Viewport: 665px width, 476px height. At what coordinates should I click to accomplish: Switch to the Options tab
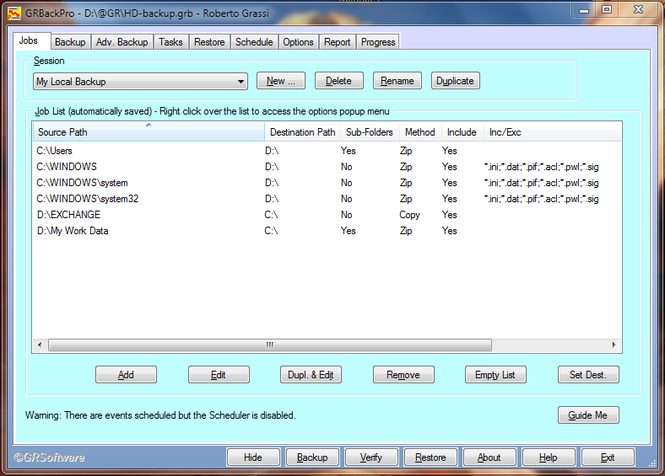(298, 42)
